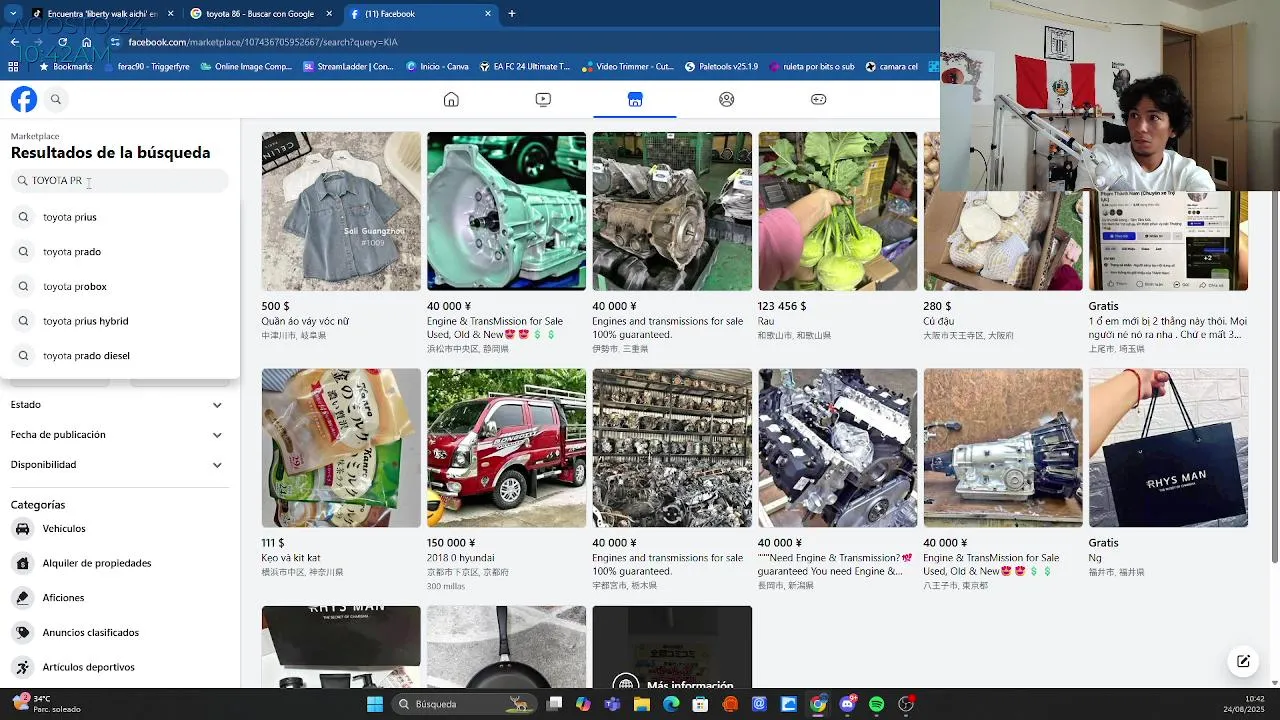Open the denim shirt listing for 500 $
The image size is (1280, 720).
[x=341, y=211]
